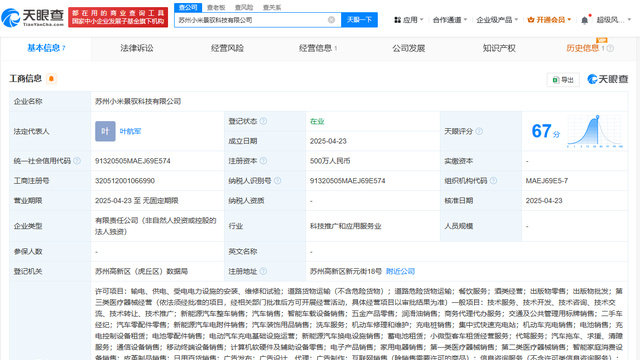Click the help icon beside 天眼评分
Viewport: 640px width, 360px height.
click(479, 131)
